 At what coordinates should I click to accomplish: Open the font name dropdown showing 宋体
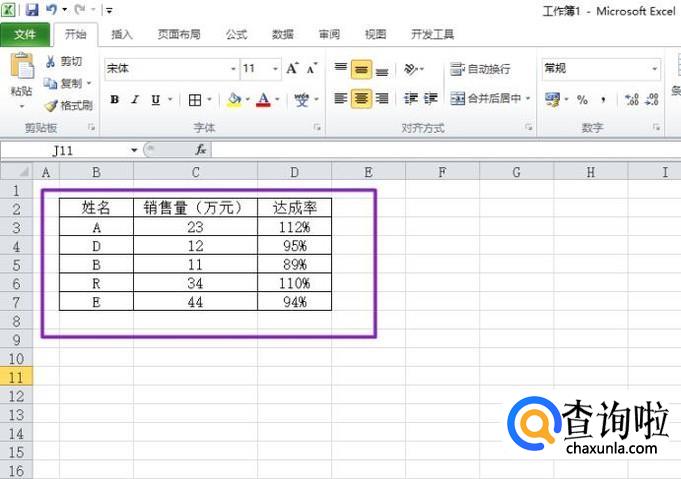tap(233, 69)
